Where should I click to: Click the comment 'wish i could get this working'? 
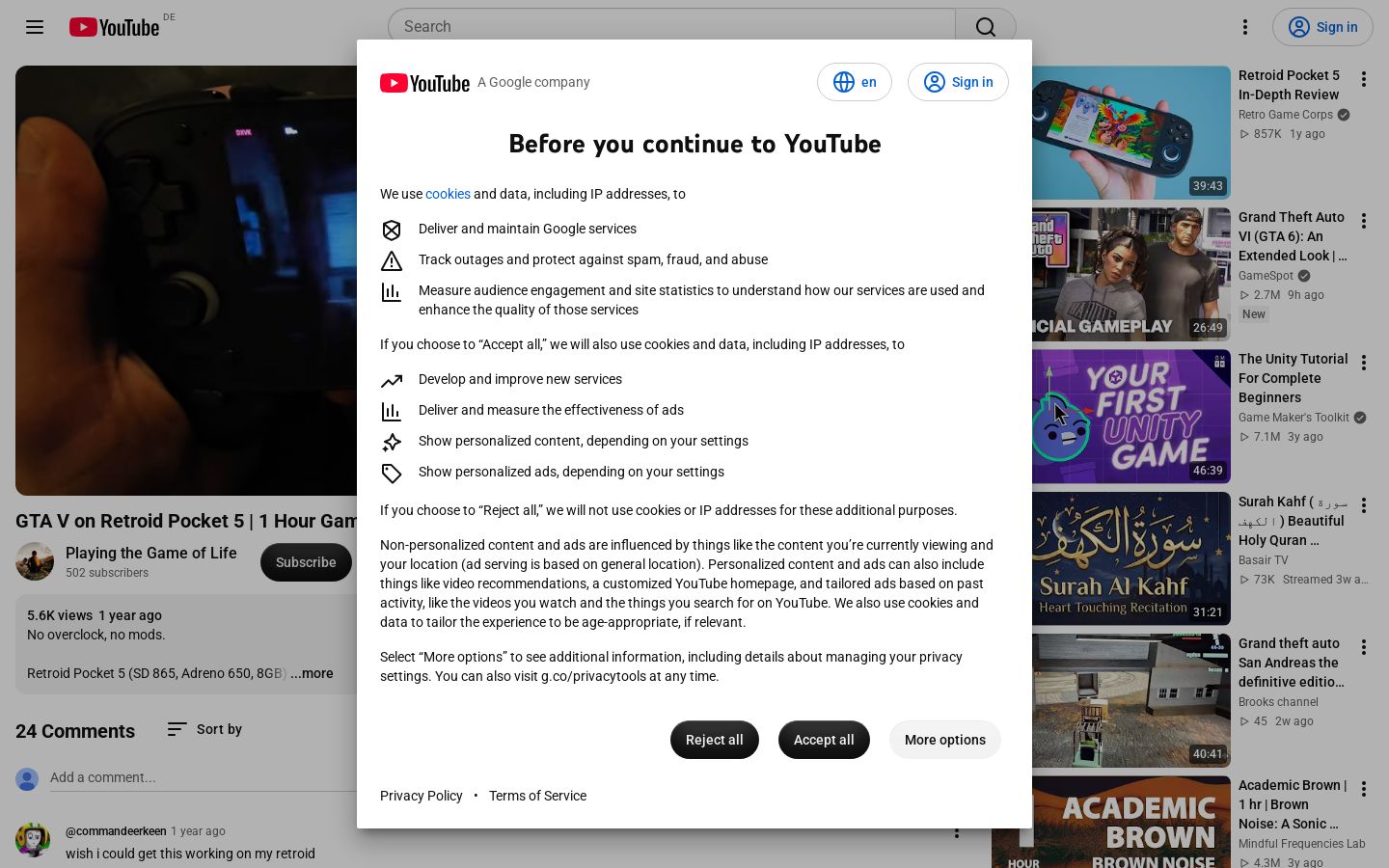tap(190, 854)
